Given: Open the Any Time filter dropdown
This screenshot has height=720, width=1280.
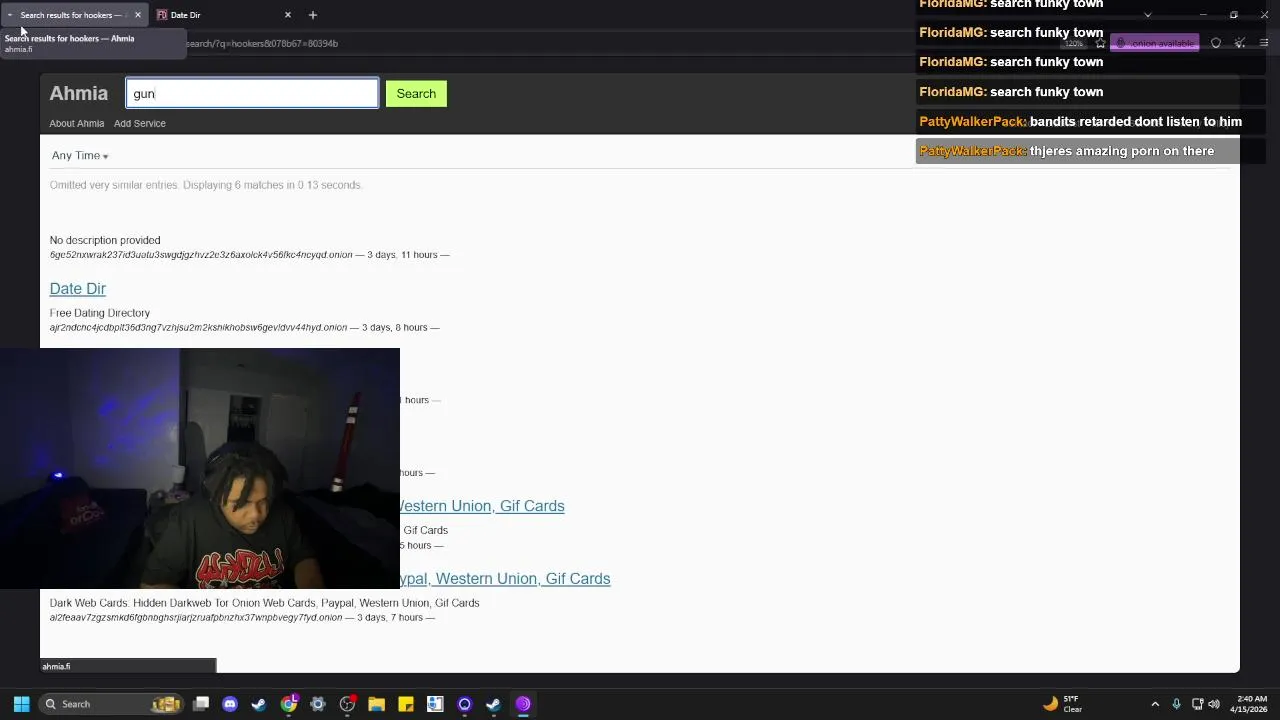Looking at the screenshot, I should click(80, 156).
